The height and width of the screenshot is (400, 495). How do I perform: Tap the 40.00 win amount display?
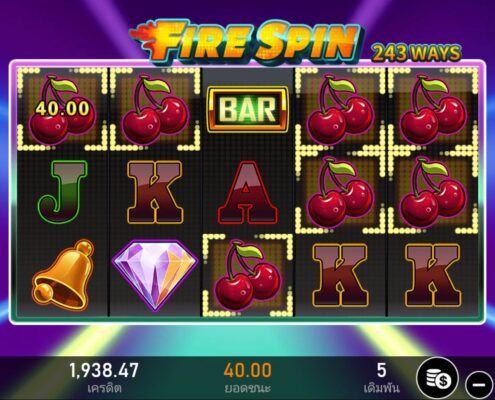point(248,370)
